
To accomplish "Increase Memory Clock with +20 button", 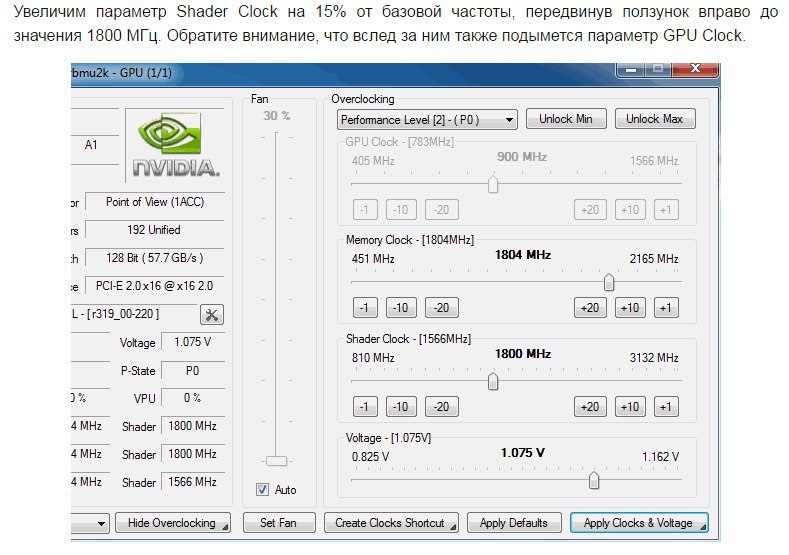I will 590,308.
